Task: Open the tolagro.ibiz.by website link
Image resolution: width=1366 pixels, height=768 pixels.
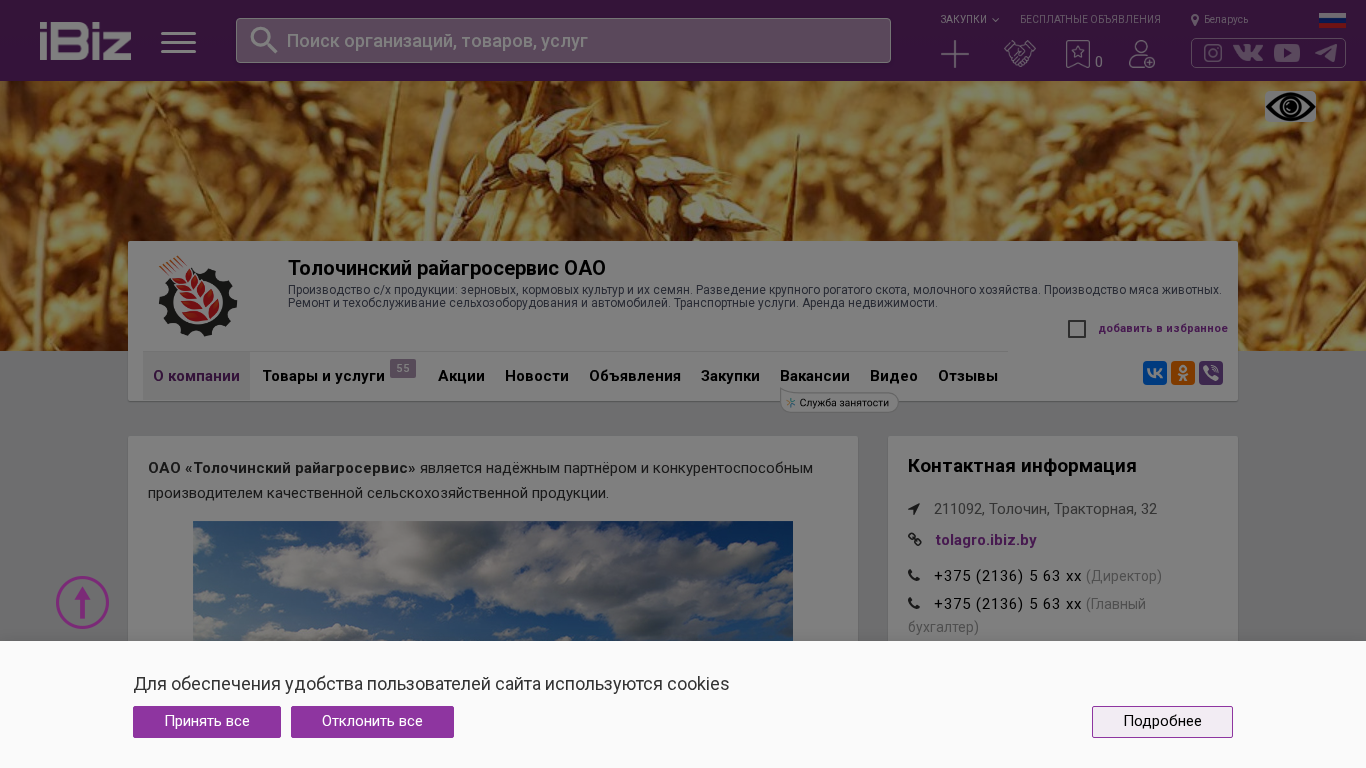Action: [986, 540]
